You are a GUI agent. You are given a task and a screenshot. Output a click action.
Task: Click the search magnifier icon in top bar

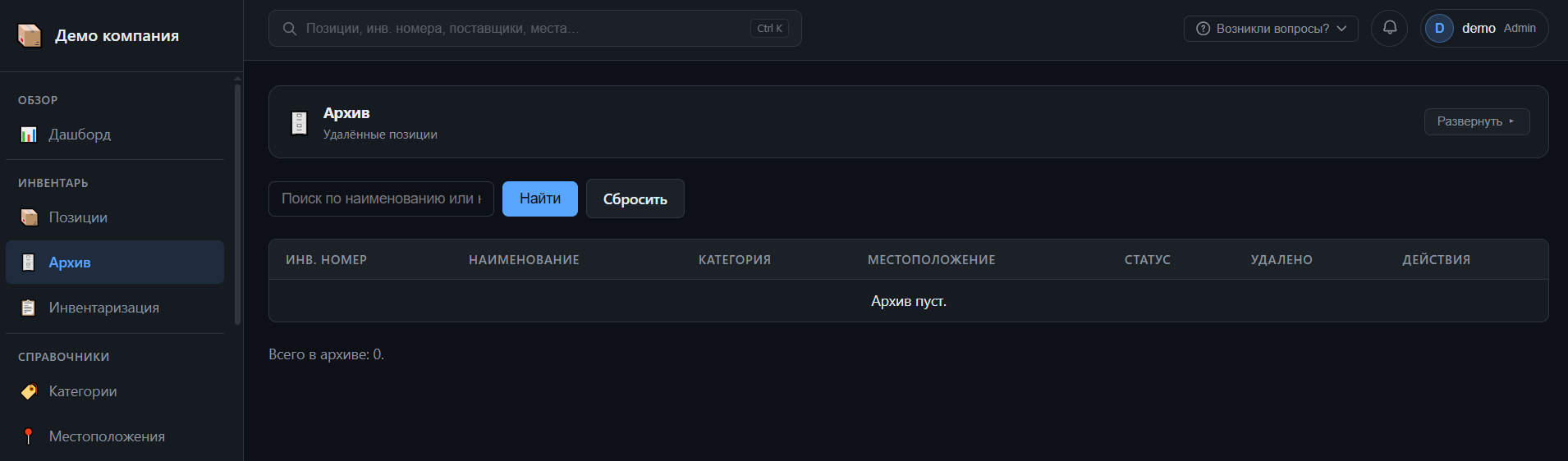(x=290, y=29)
